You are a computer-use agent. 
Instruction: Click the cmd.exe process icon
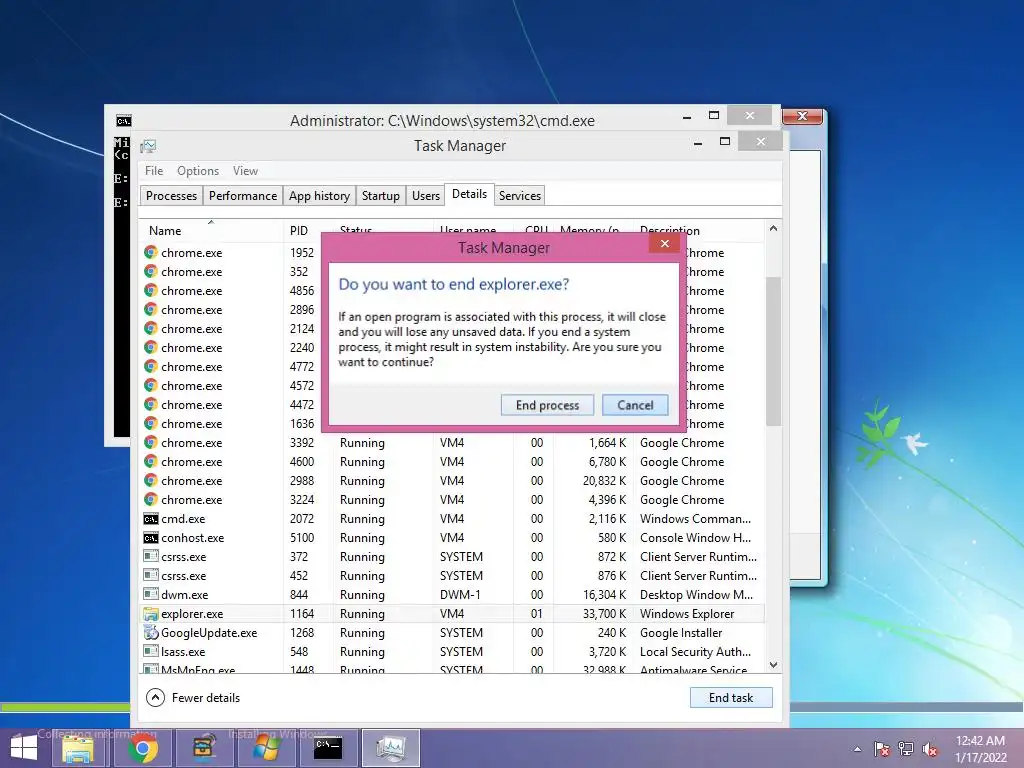point(151,519)
